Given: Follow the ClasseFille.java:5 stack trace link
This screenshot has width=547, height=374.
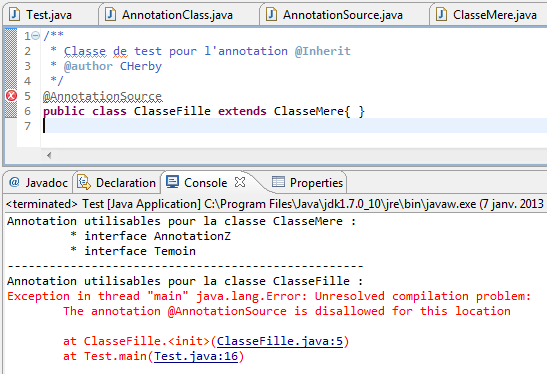Looking at the screenshot, I should (280, 341).
